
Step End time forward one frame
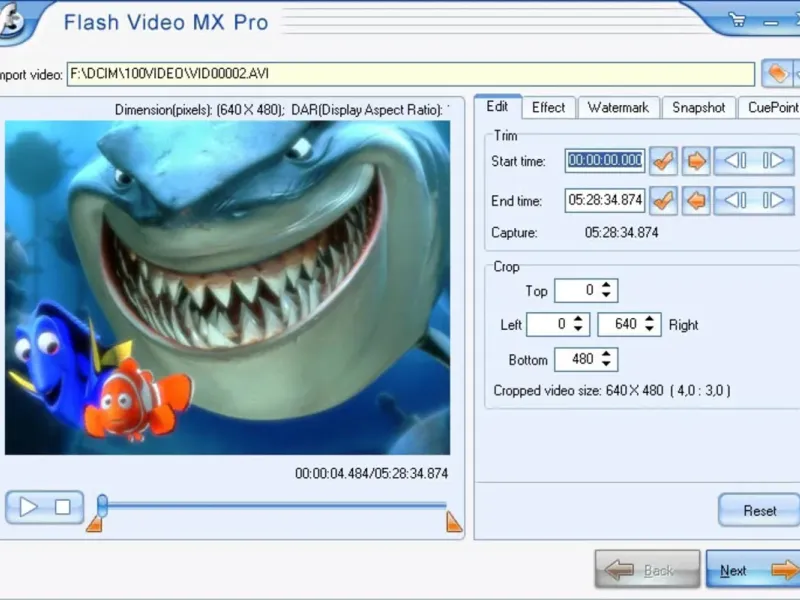tap(773, 201)
